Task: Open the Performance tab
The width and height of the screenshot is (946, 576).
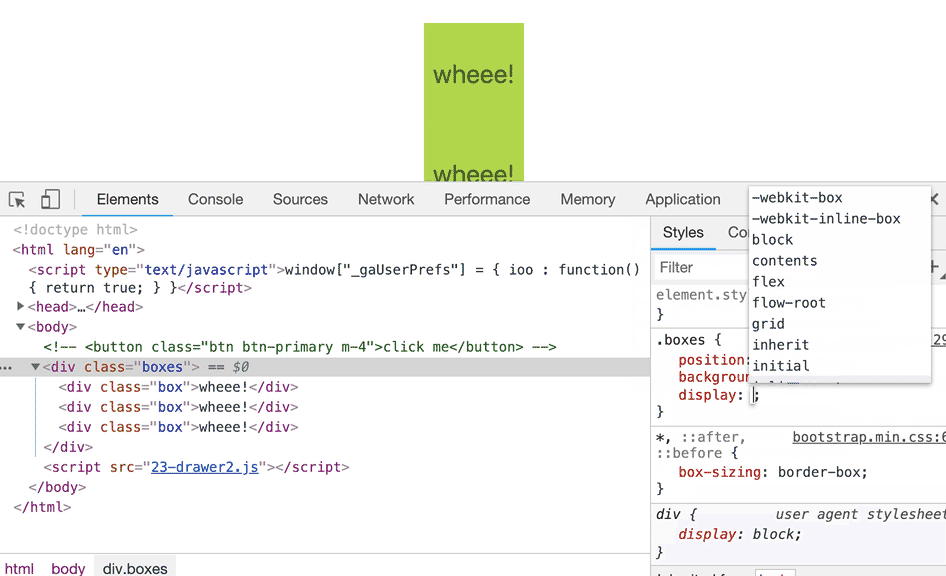Action: 487,200
